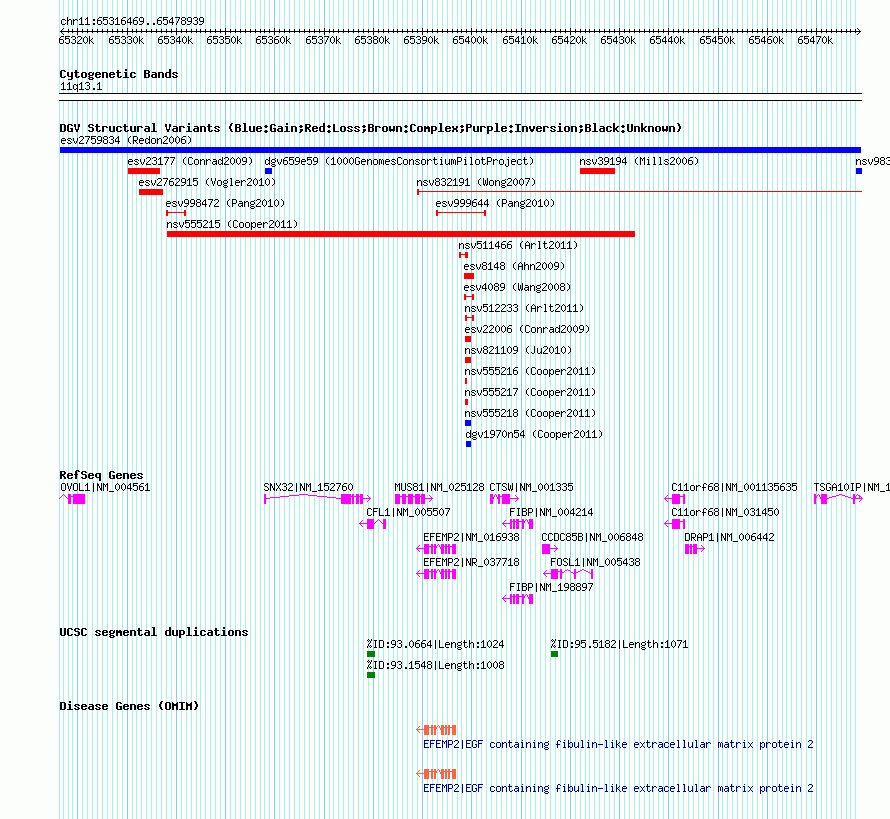Click the 65400k ruler tick label
The image size is (890, 819).
pos(470,40)
